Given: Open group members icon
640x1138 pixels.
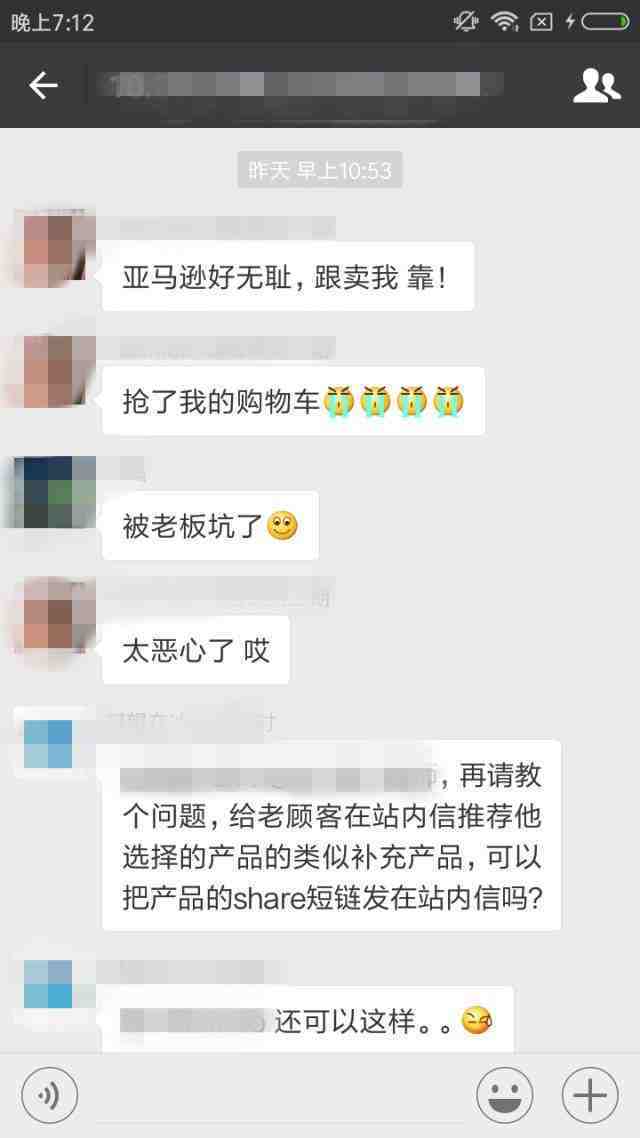Looking at the screenshot, I should pyautogui.click(x=596, y=86).
